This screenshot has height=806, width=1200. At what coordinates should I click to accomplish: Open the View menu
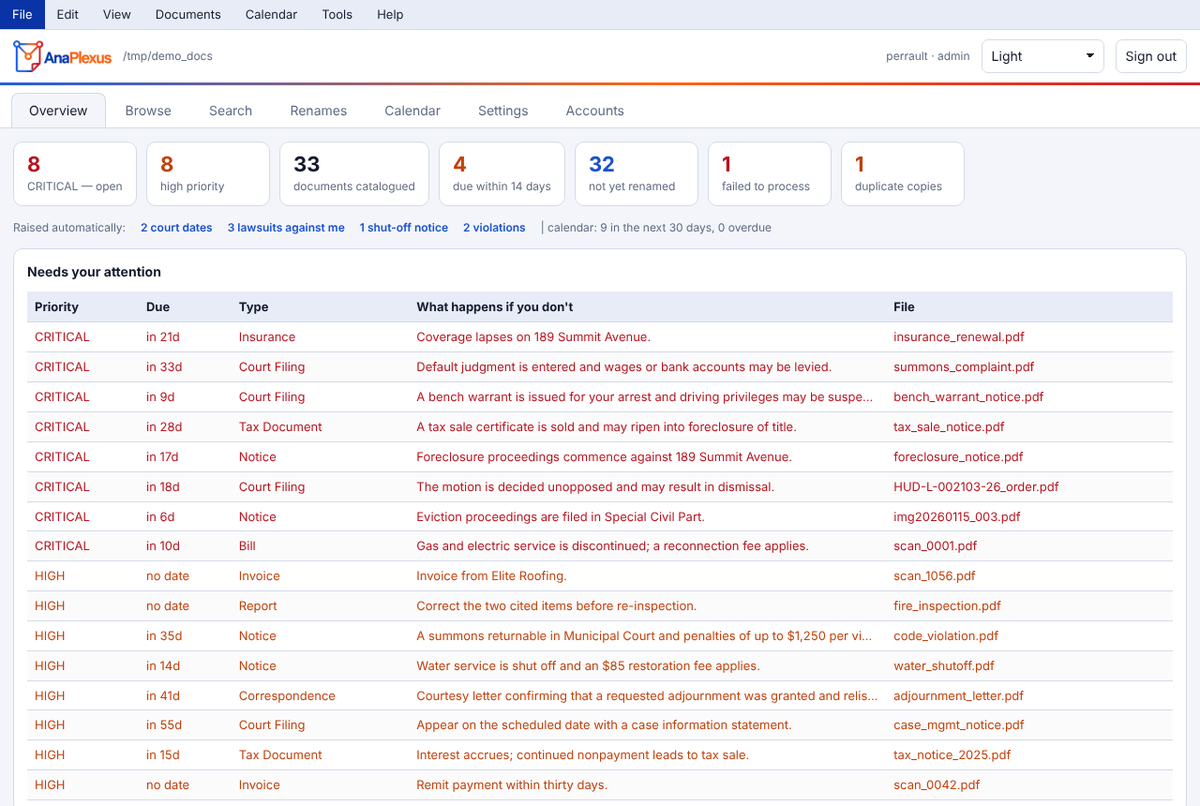pyautogui.click(x=117, y=14)
